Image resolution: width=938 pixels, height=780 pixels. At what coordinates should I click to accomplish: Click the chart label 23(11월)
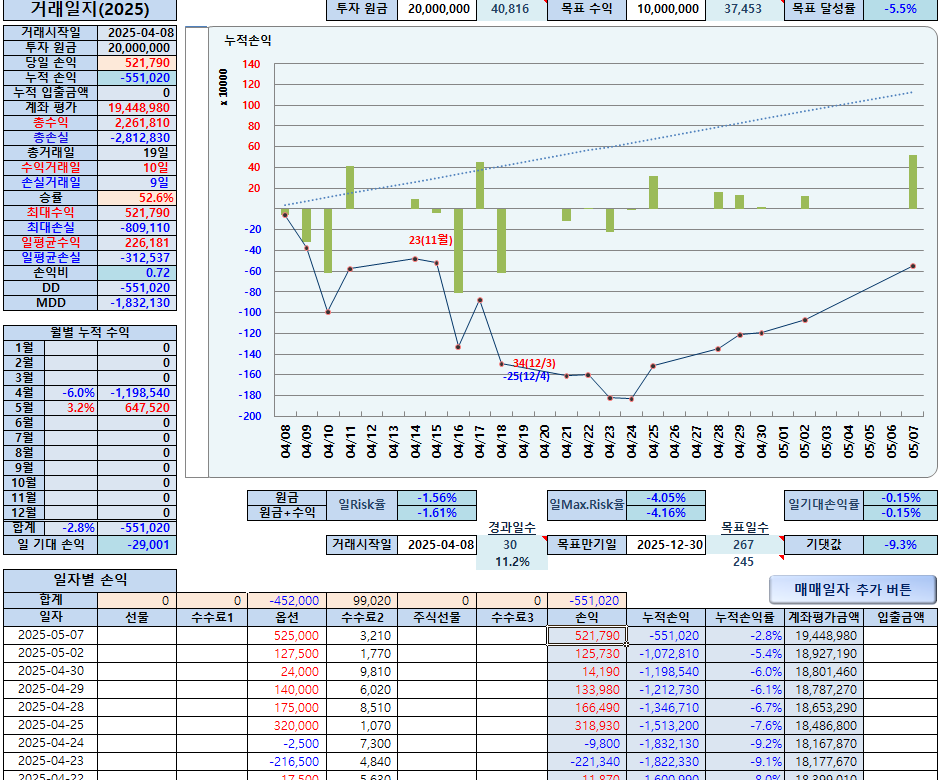[431, 240]
